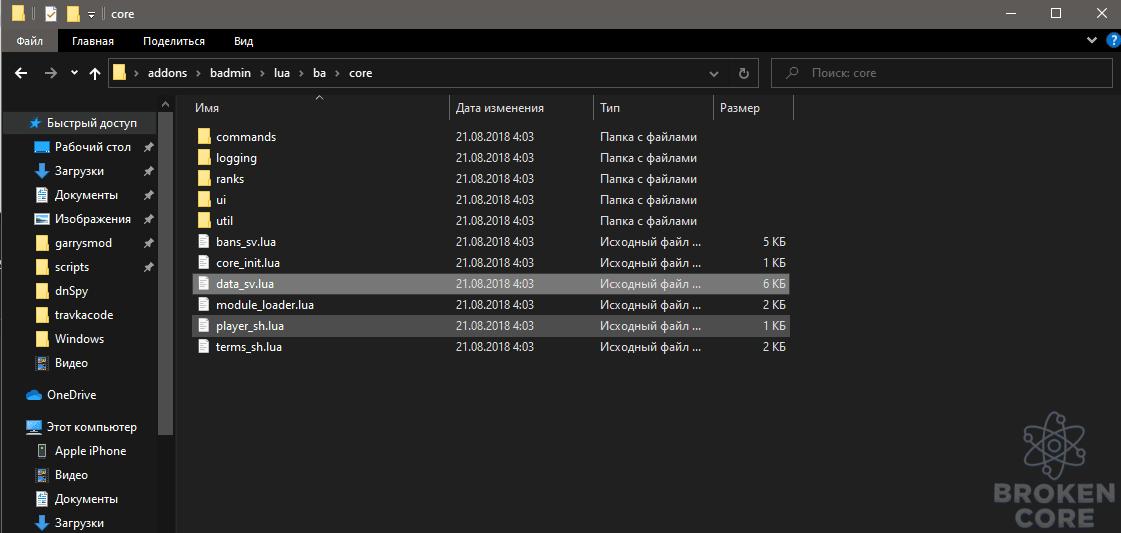Open Видео below the Windows folder
This screenshot has height=533, width=1121.
[62, 363]
